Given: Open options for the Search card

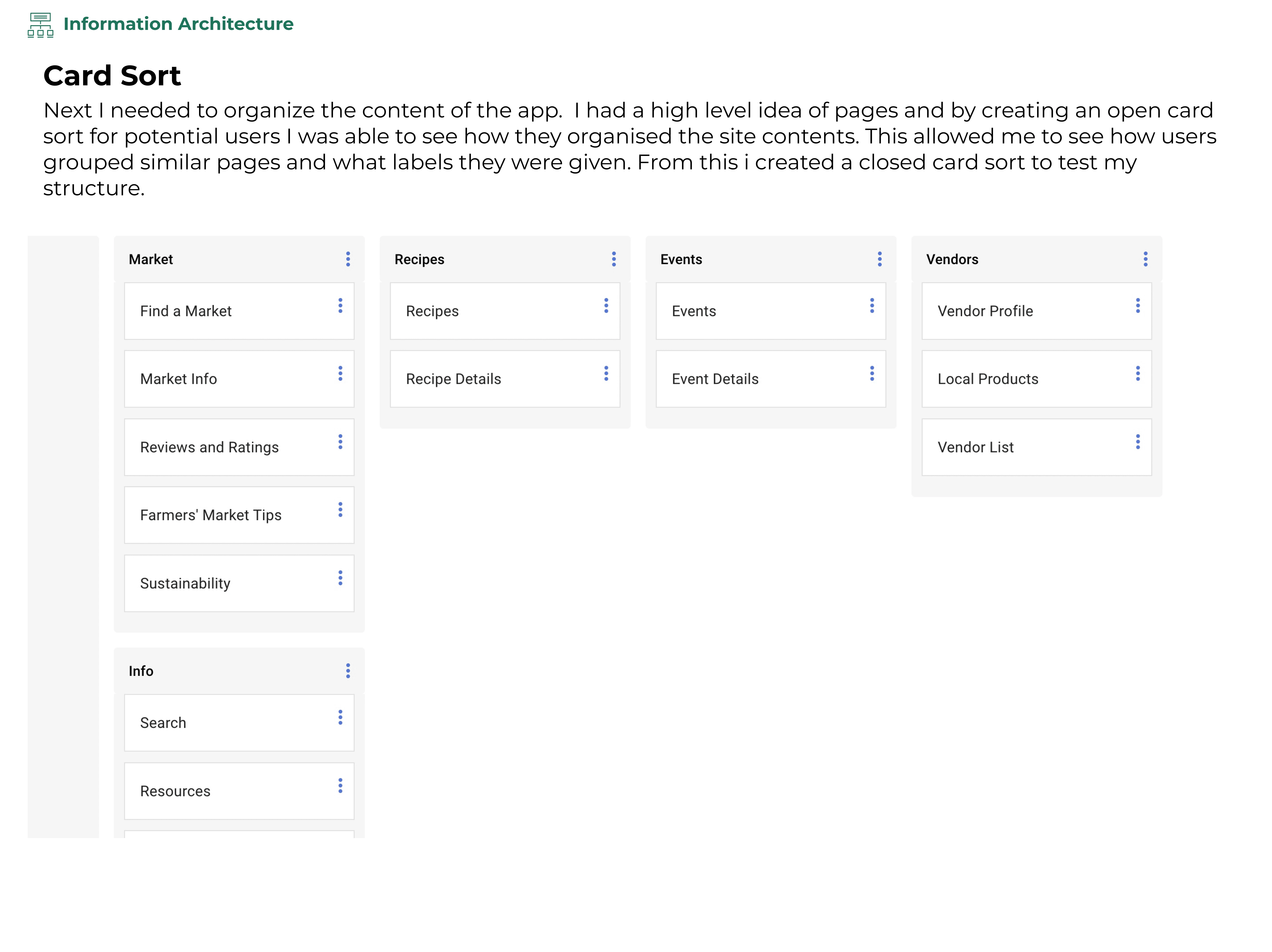Looking at the screenshot, I should click(340, 718).
